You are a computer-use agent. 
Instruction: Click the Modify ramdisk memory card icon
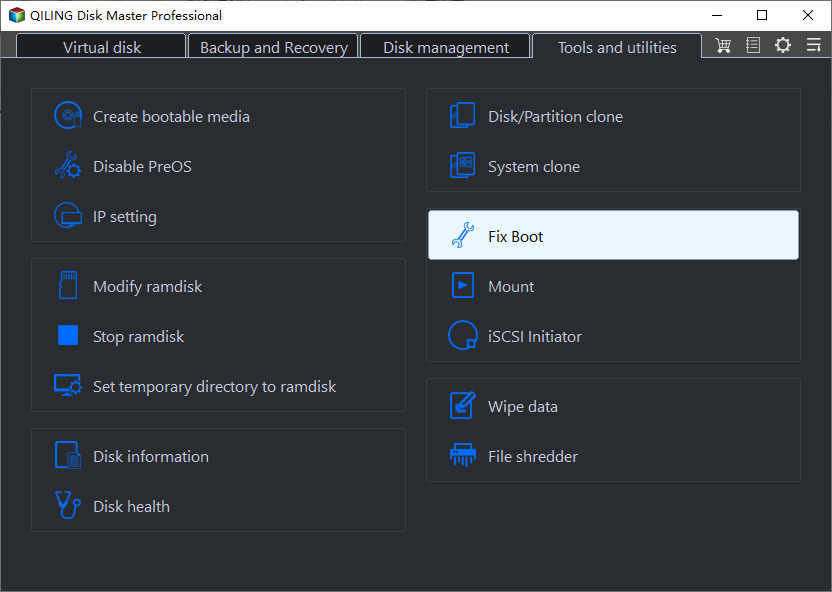point(68,285)
